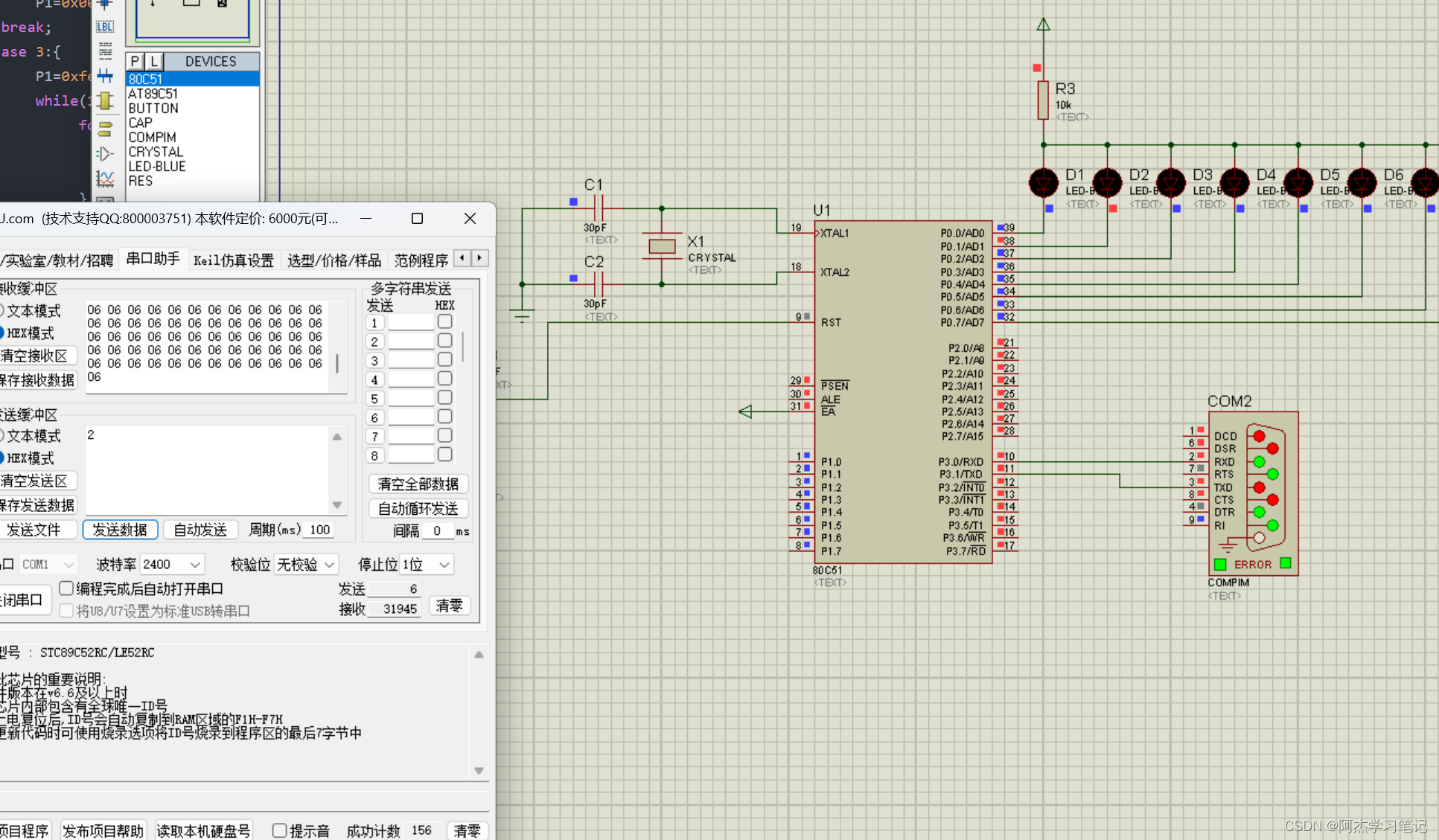Image resolution: width=1439 pixels, height=840 pixels.
Task: Select CRYSTAL in the DEVICES list
Action: [x=156, y=152]
